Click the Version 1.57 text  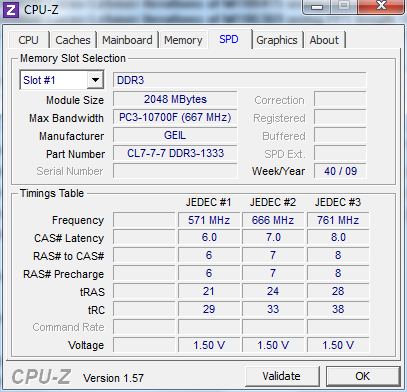pos(113,378)
